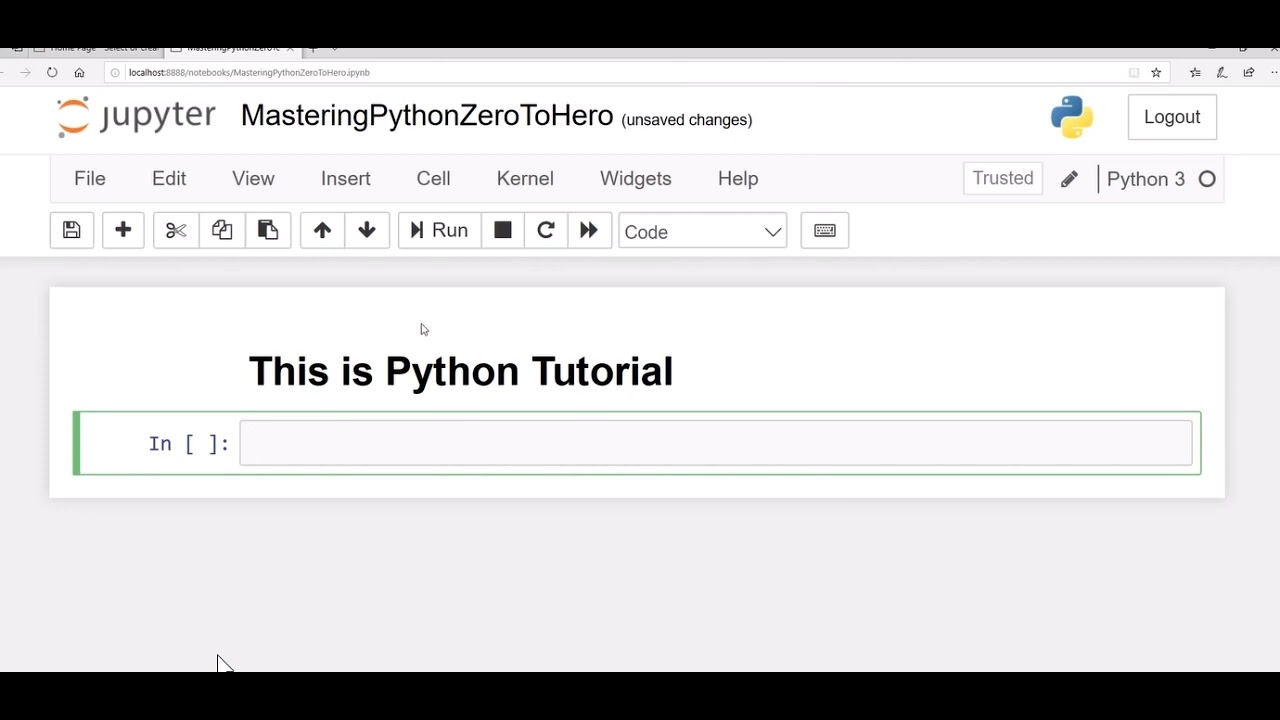This screenshot has width=1280, height=720.
Task: Click the browser share icon
Action: pyautogui.click(x=1249, y=72)
